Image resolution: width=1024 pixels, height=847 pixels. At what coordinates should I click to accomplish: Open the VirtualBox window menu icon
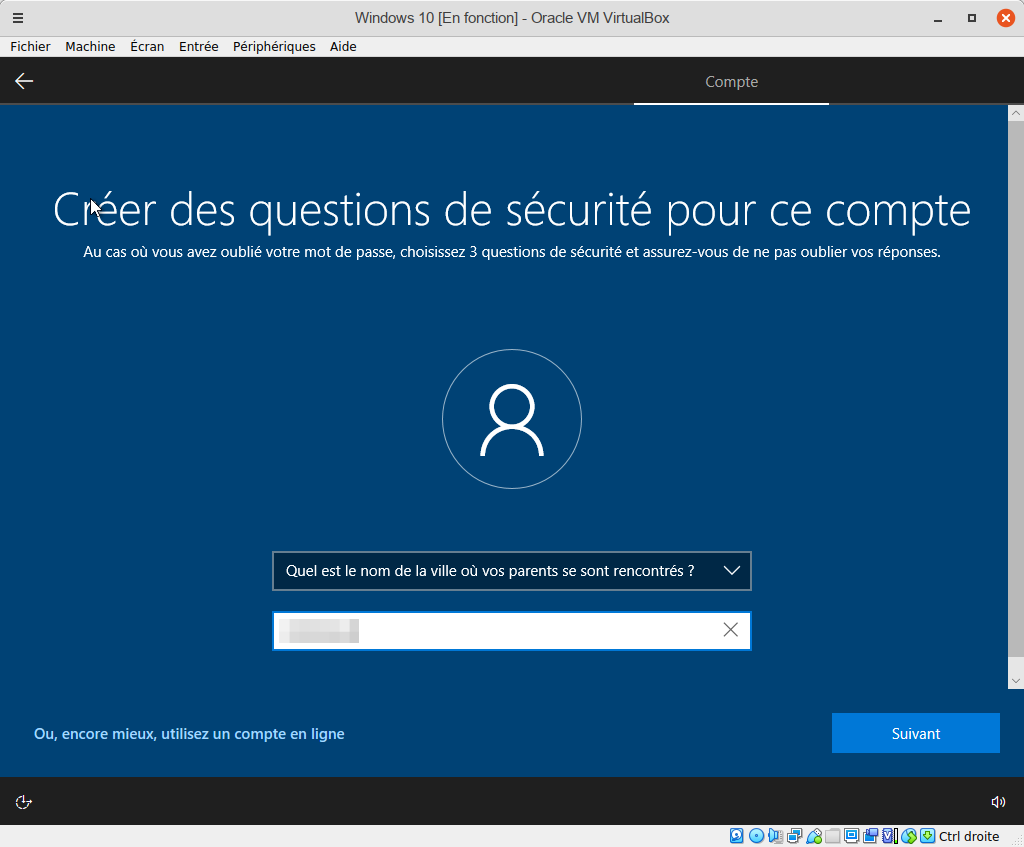coord(18,18)
